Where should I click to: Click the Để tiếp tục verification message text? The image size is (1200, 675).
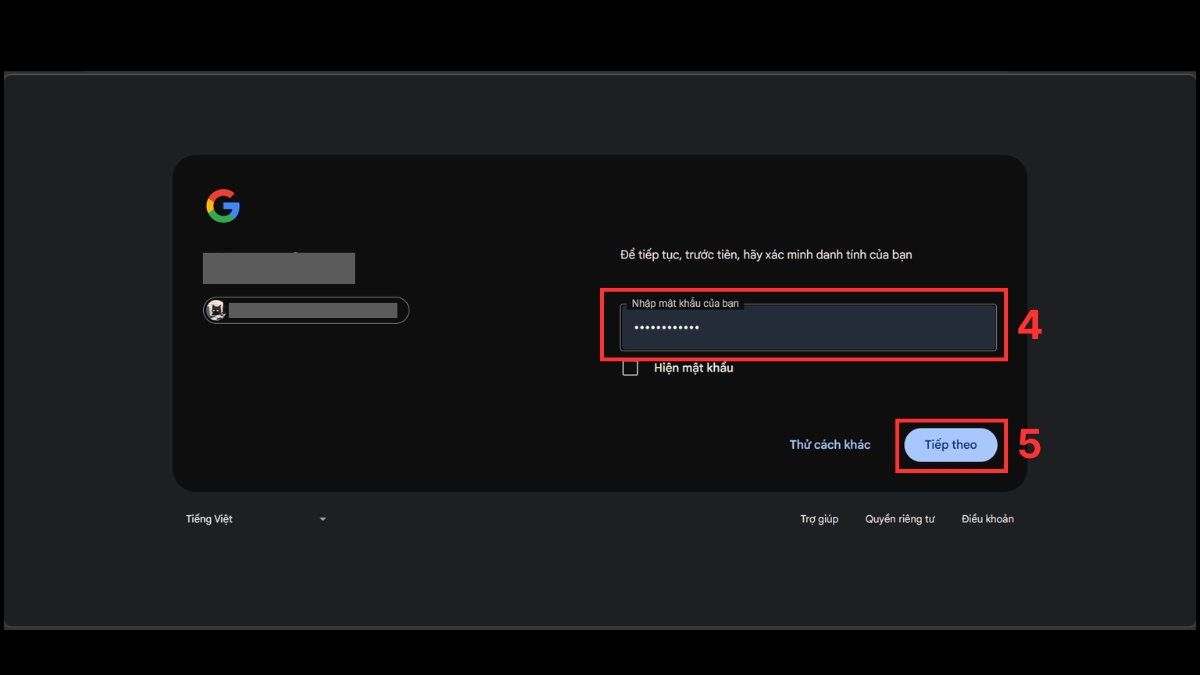(766, 255)
